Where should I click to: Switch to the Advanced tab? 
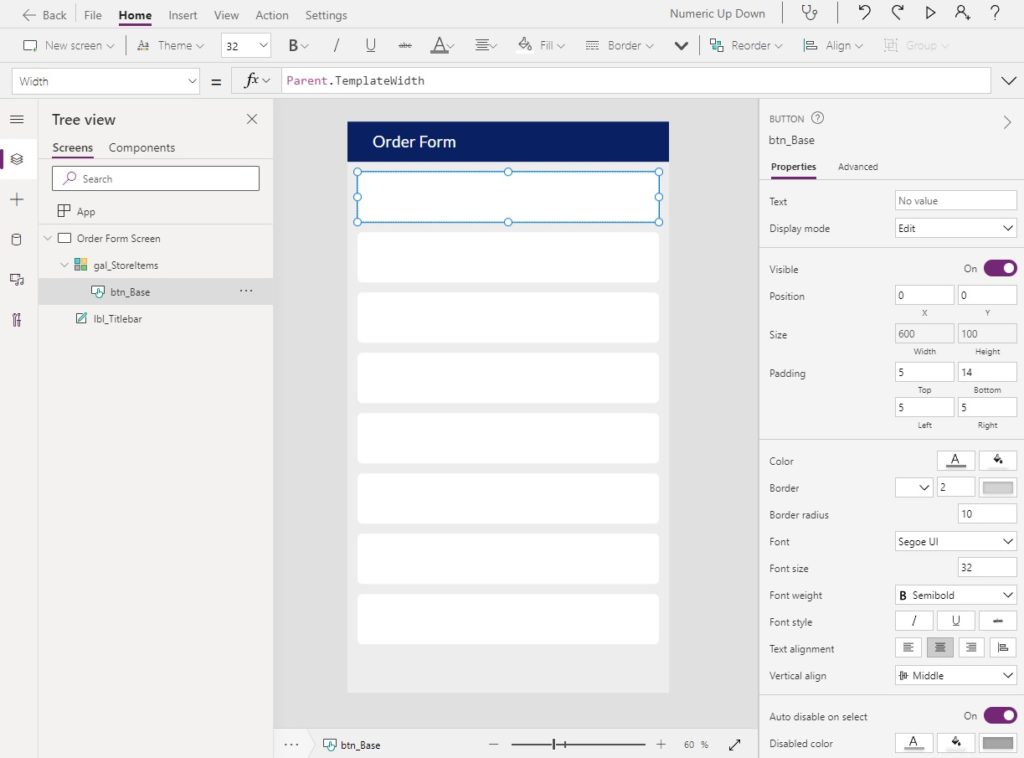coord(857,167)
